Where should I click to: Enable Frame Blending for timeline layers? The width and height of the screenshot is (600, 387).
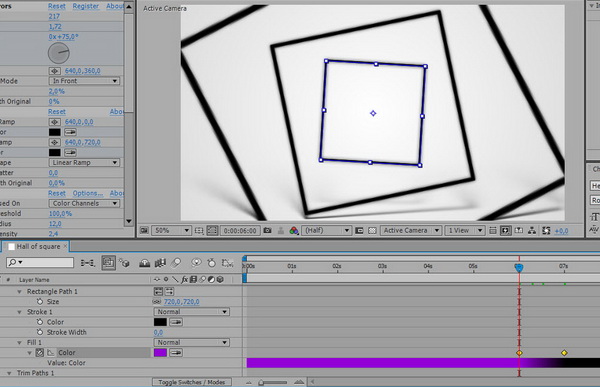coord(160,263)
